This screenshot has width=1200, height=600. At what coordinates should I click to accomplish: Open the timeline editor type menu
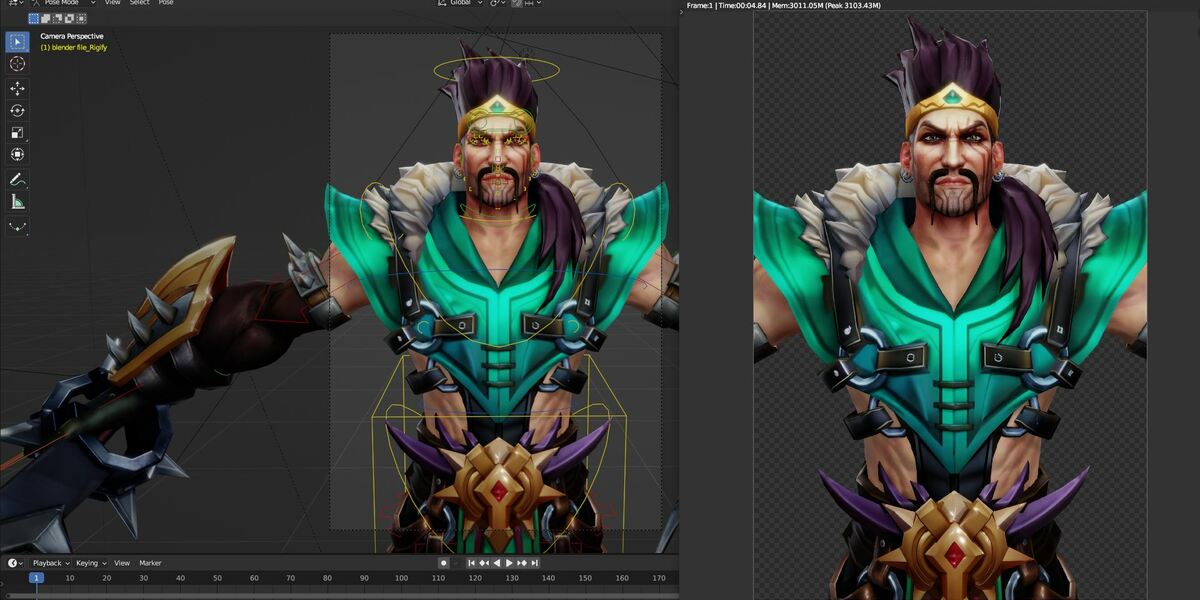pos(16,563)
